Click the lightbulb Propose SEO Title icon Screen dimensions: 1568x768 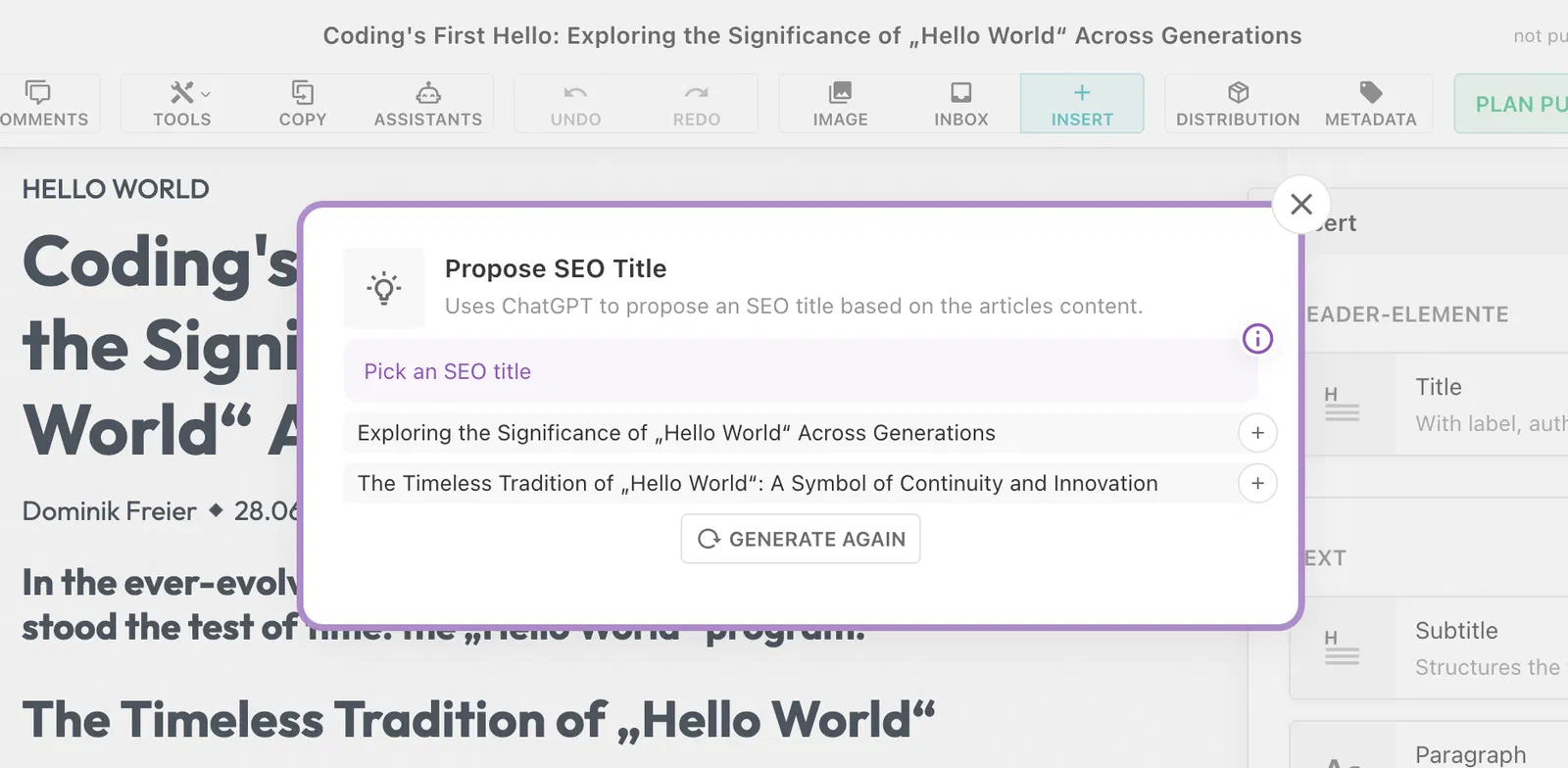click(384, 288)
